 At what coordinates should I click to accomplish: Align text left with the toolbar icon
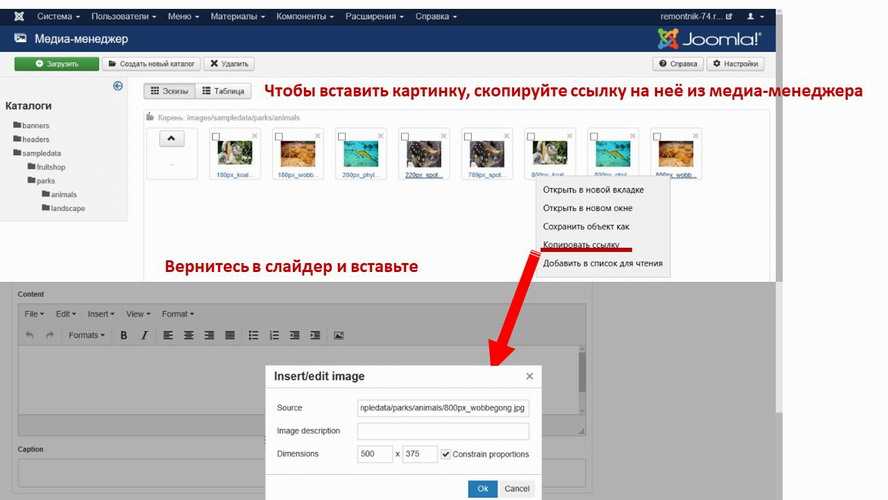168,335
